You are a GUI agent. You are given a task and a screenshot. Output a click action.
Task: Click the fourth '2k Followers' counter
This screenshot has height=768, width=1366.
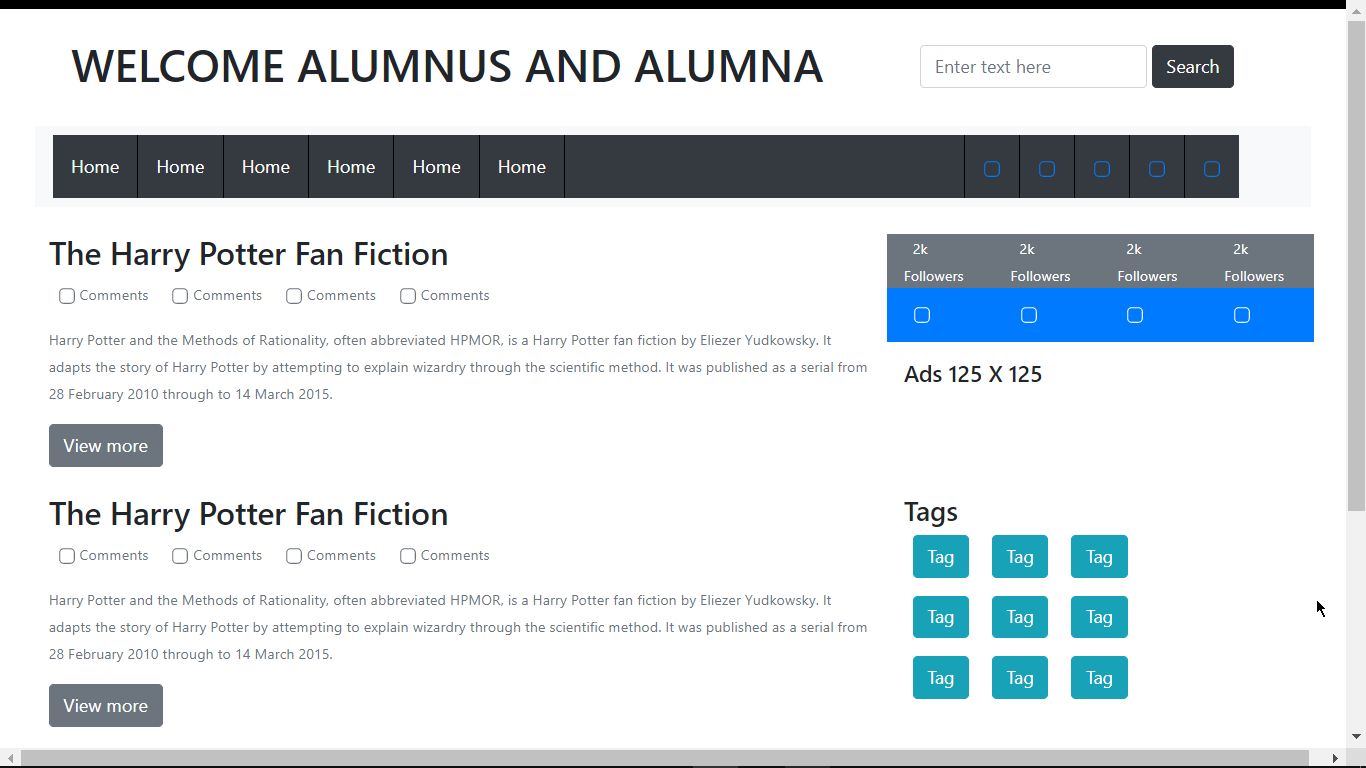pyautogui.click(x=1254, y=262)
